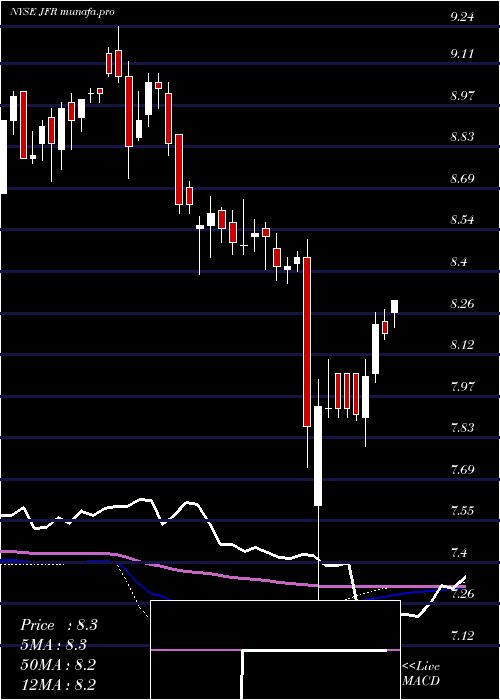Click the 8.12 price axis label
The height and width of the screenshot is (700, 500).
(462, 344)
